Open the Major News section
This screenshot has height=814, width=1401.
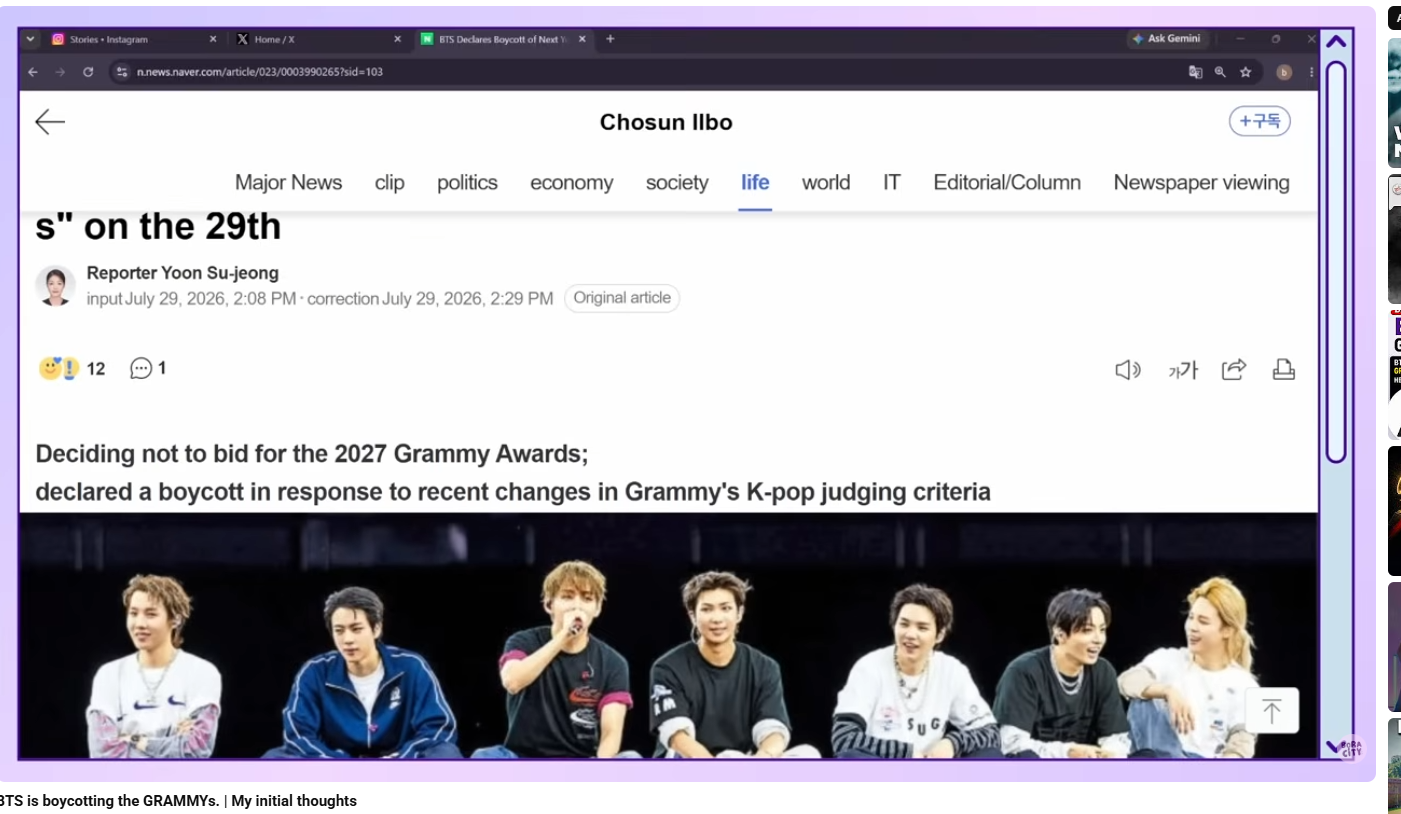[x=288, y=182]
